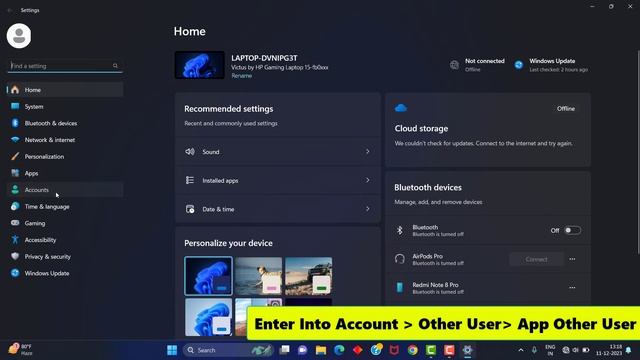640x360 pixels.
Task: Toggle Bluetooth on
Action: (572, 231)
